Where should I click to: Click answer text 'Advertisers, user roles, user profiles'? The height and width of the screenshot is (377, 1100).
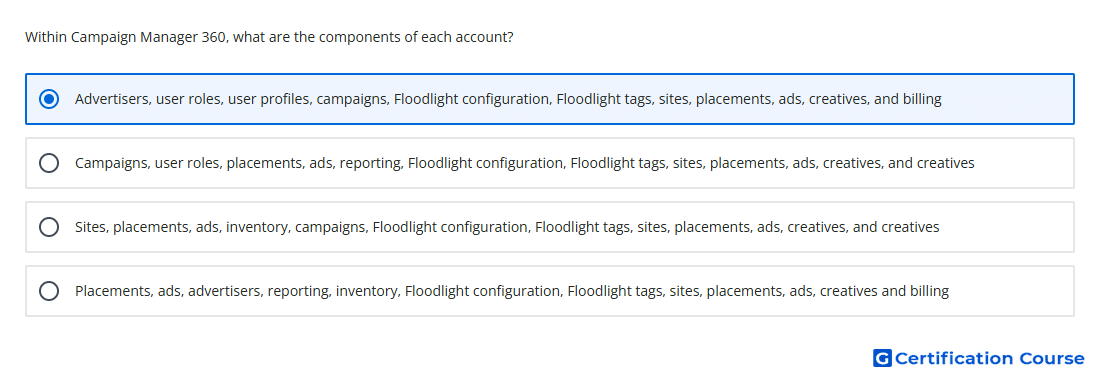pyautogui.click(x=194, y=99)
